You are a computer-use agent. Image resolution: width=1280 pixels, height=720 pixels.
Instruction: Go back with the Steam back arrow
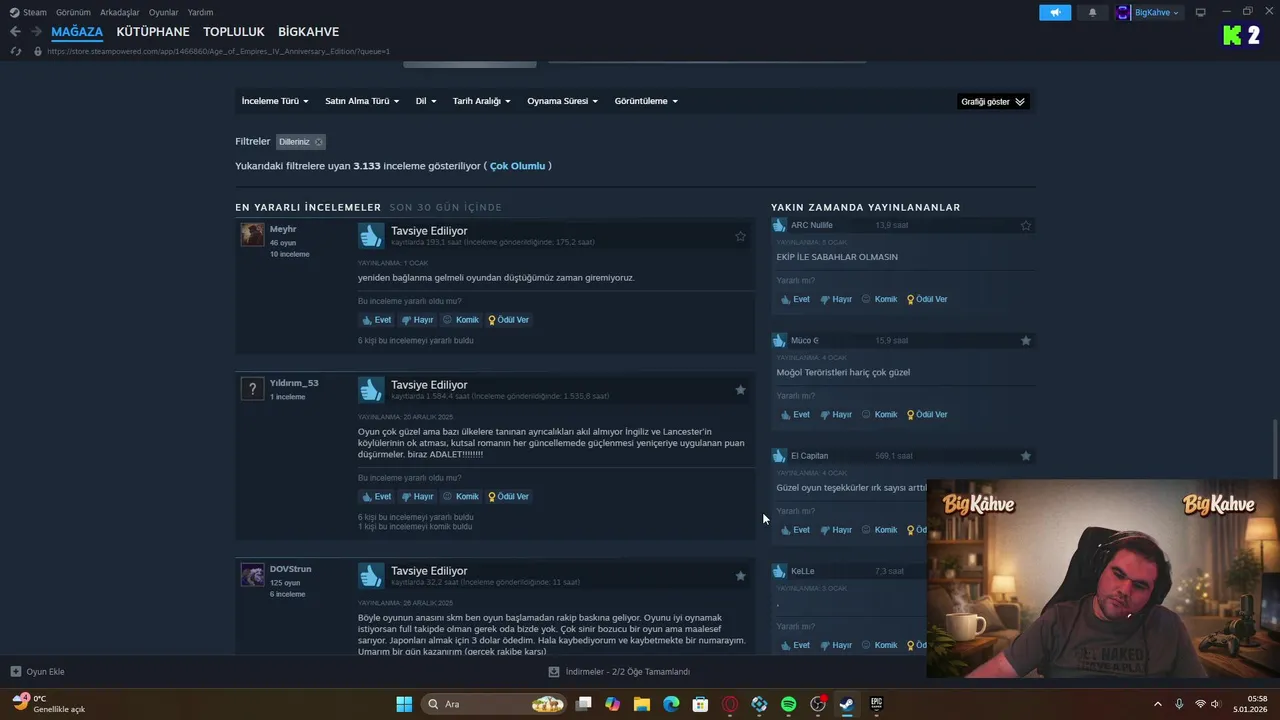15,32
